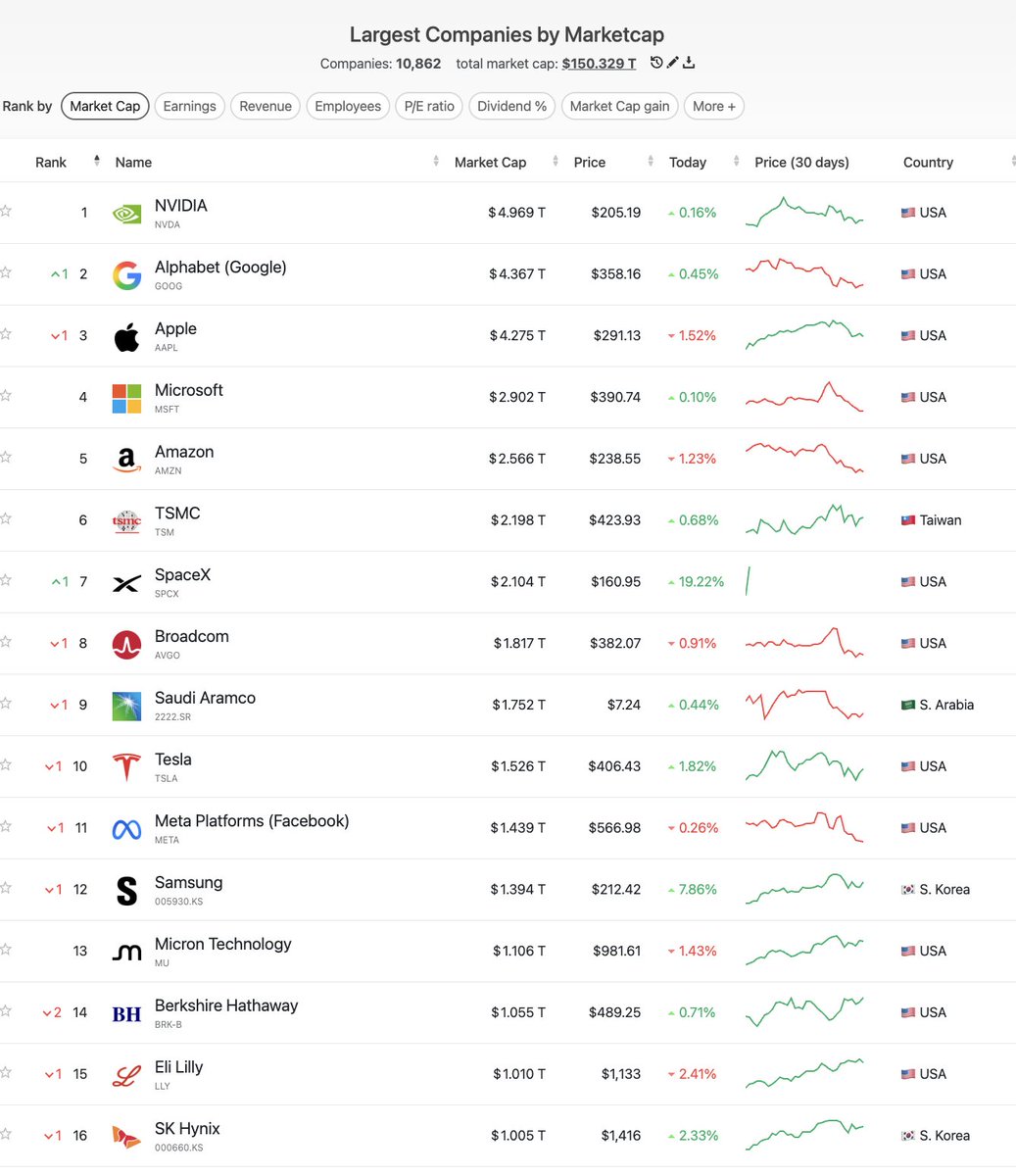
Task: Open the SK Hynix name link
Action: 187,1129
